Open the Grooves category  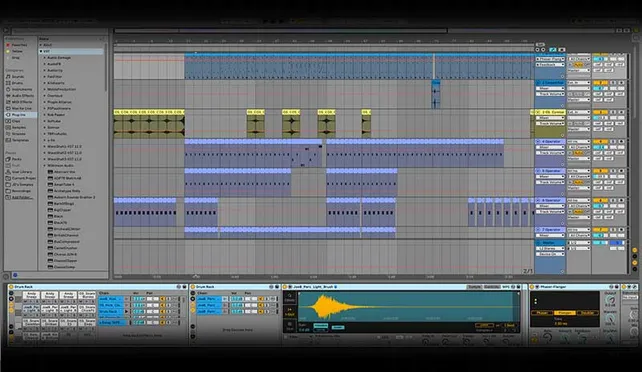18,134
